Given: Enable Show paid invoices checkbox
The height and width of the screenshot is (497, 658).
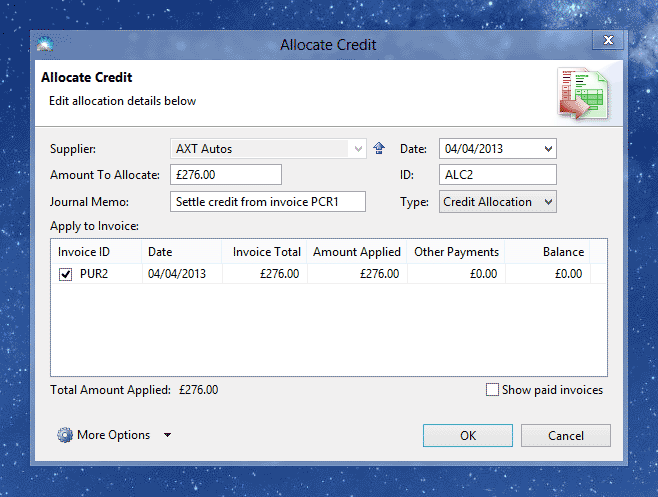Looking at the screenshot, I should pos(492,390).
